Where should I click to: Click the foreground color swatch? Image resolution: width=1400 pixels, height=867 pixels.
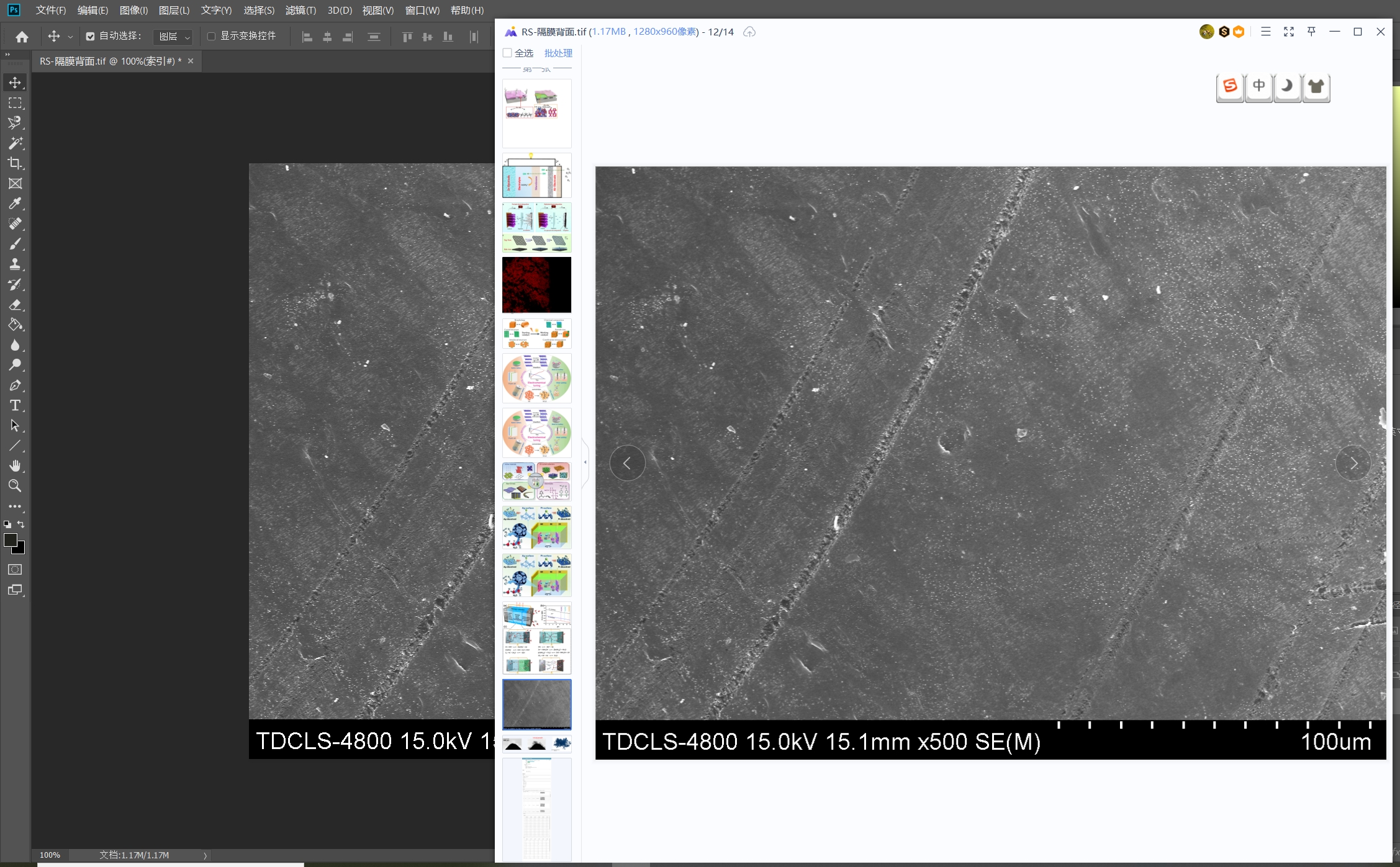pos(11,541)
